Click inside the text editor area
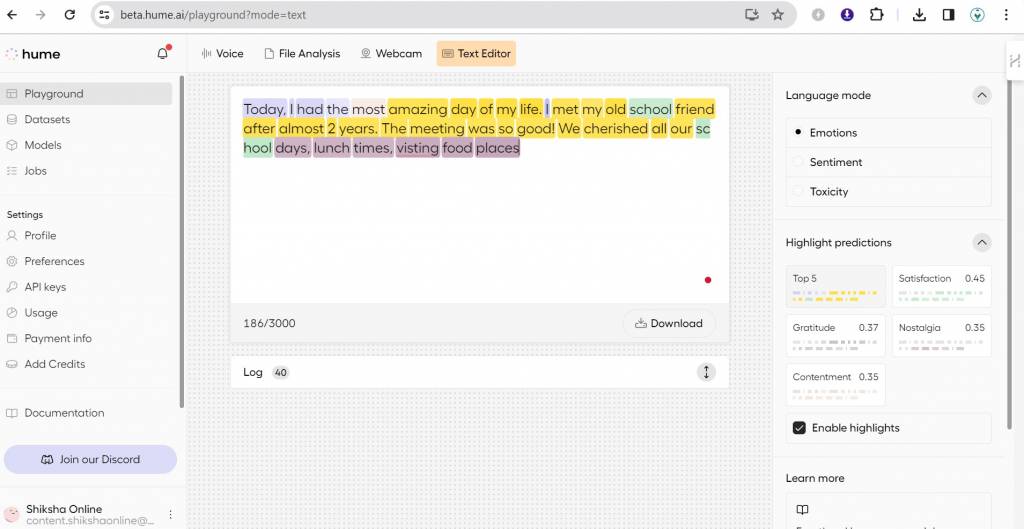Viewport: 1024px width, 529px height. tap(480, 220)
